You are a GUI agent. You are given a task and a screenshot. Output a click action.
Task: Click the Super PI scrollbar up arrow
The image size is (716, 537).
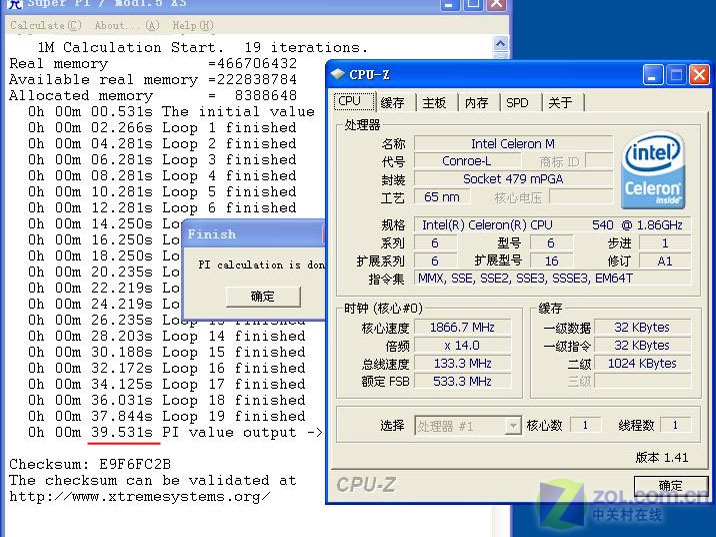pos(500,44)
